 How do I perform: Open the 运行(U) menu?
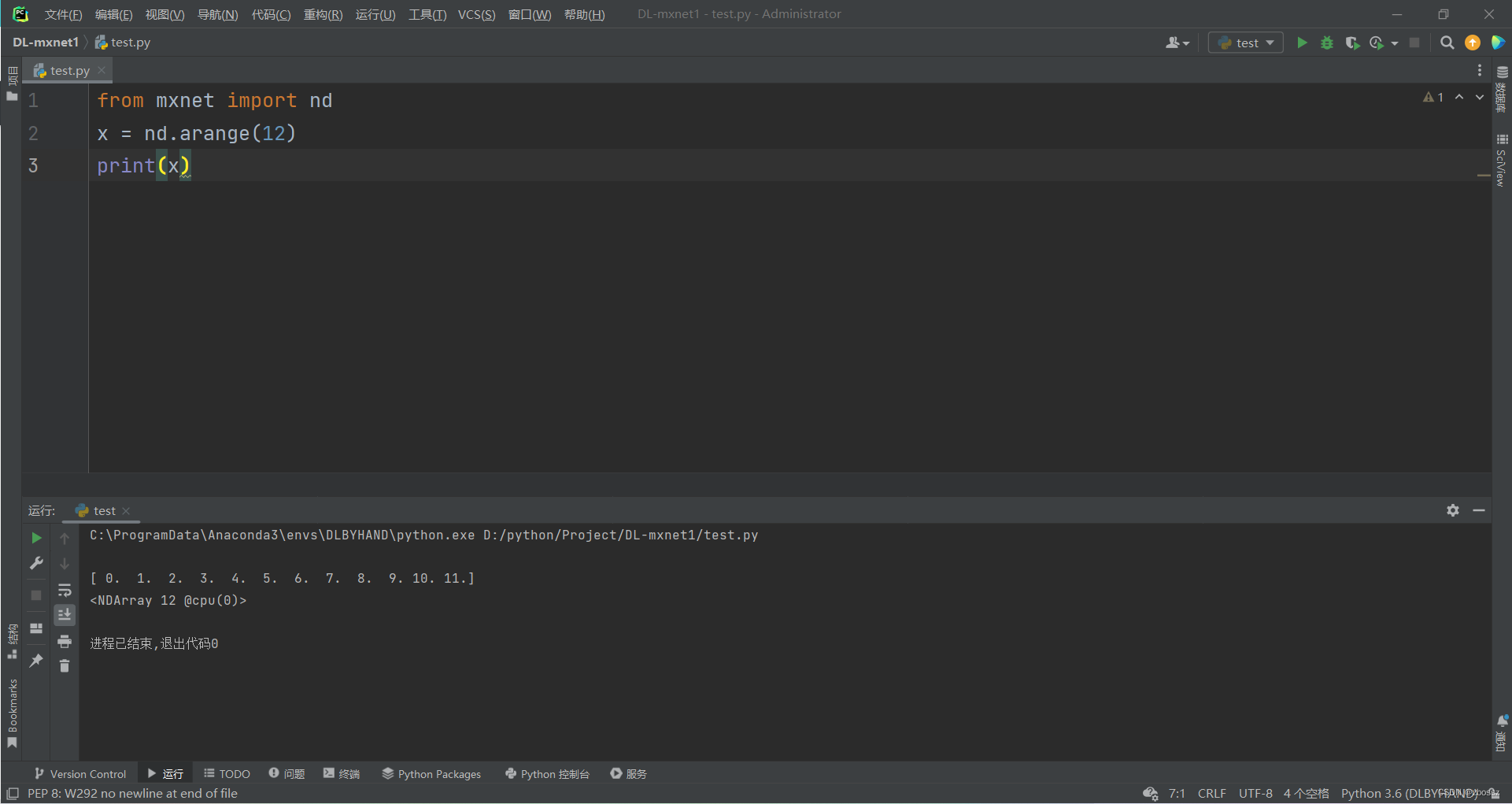[375, 14]
